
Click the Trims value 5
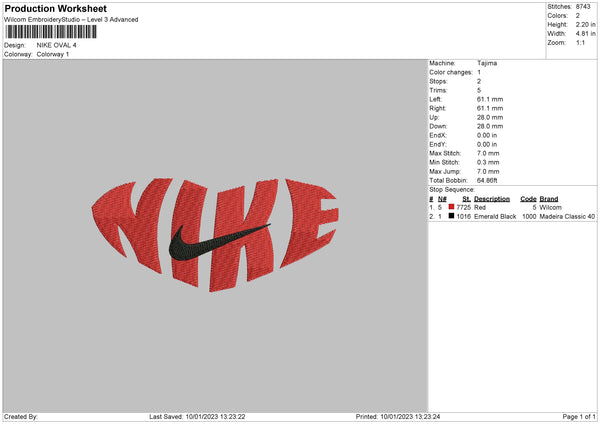[x=479, y=90]
